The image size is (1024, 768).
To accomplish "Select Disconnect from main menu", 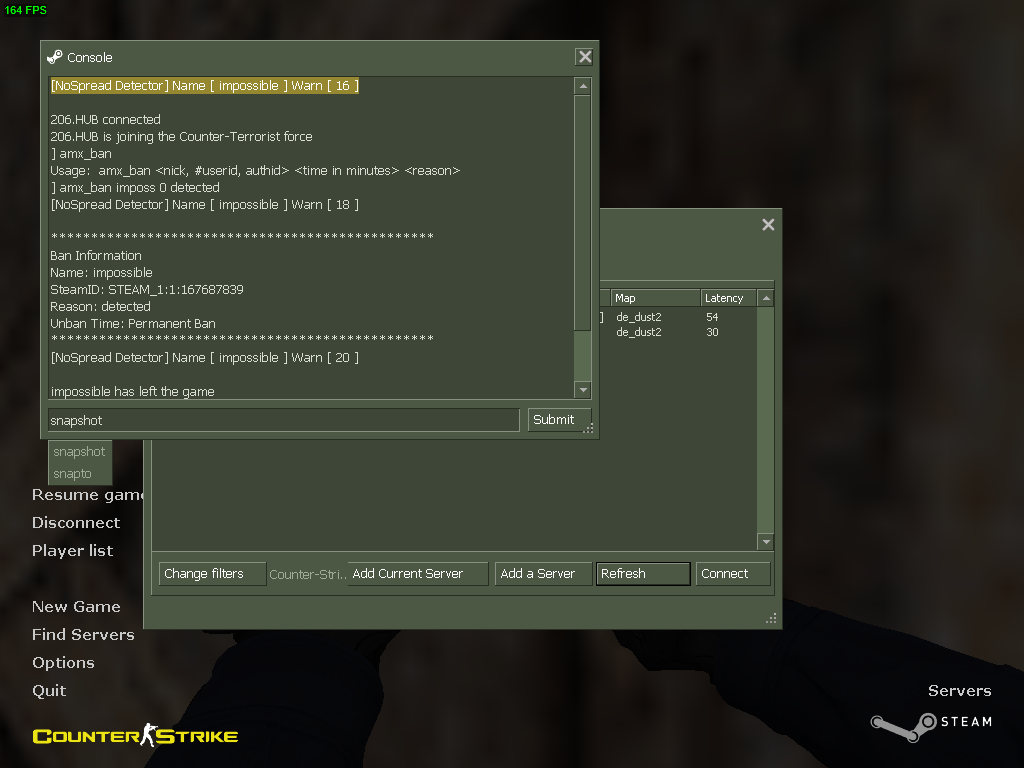I will pos(76,522).
